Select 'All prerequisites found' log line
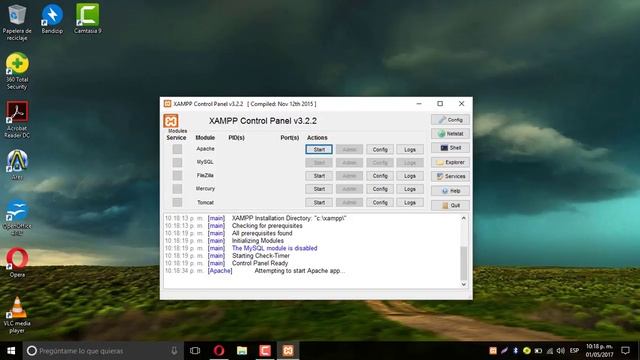 coord(262,233)
